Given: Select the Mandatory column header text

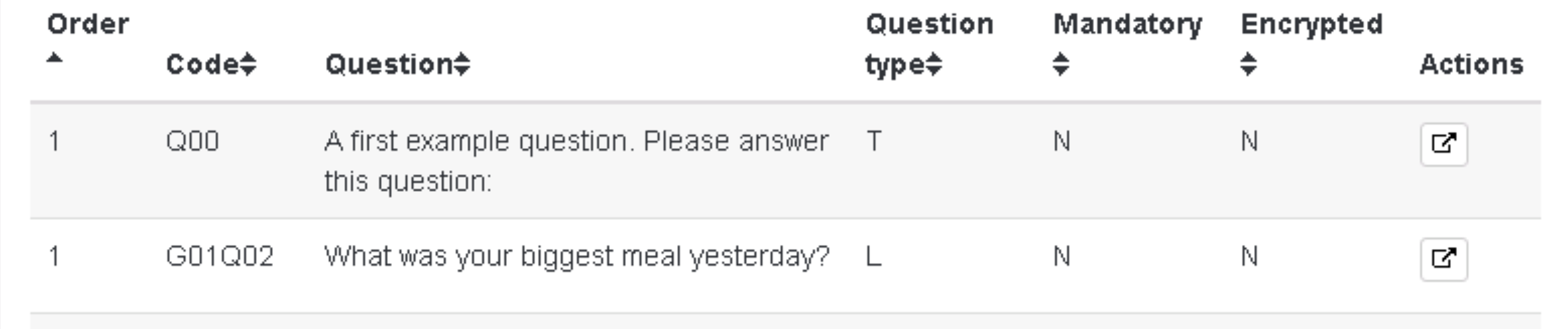Looking at the screenshot, I should click(1127, 24).
